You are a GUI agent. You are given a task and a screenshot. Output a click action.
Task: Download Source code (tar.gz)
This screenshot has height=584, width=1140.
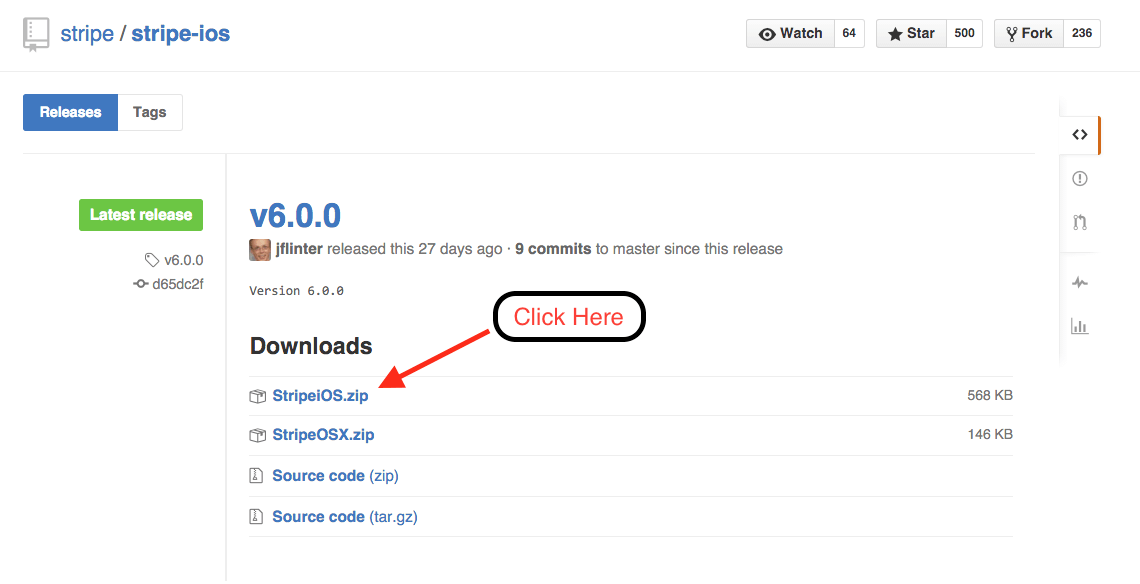(x=345, y=517)
